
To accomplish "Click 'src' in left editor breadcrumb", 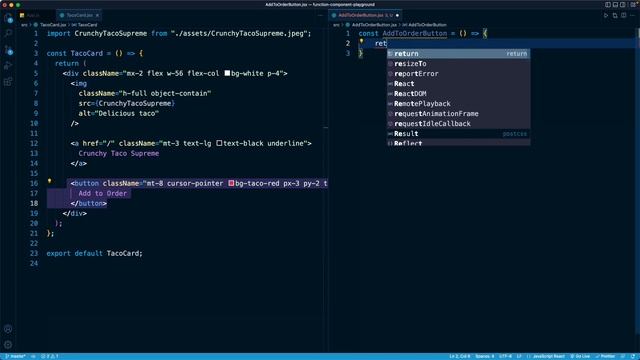I will (24, 25).
